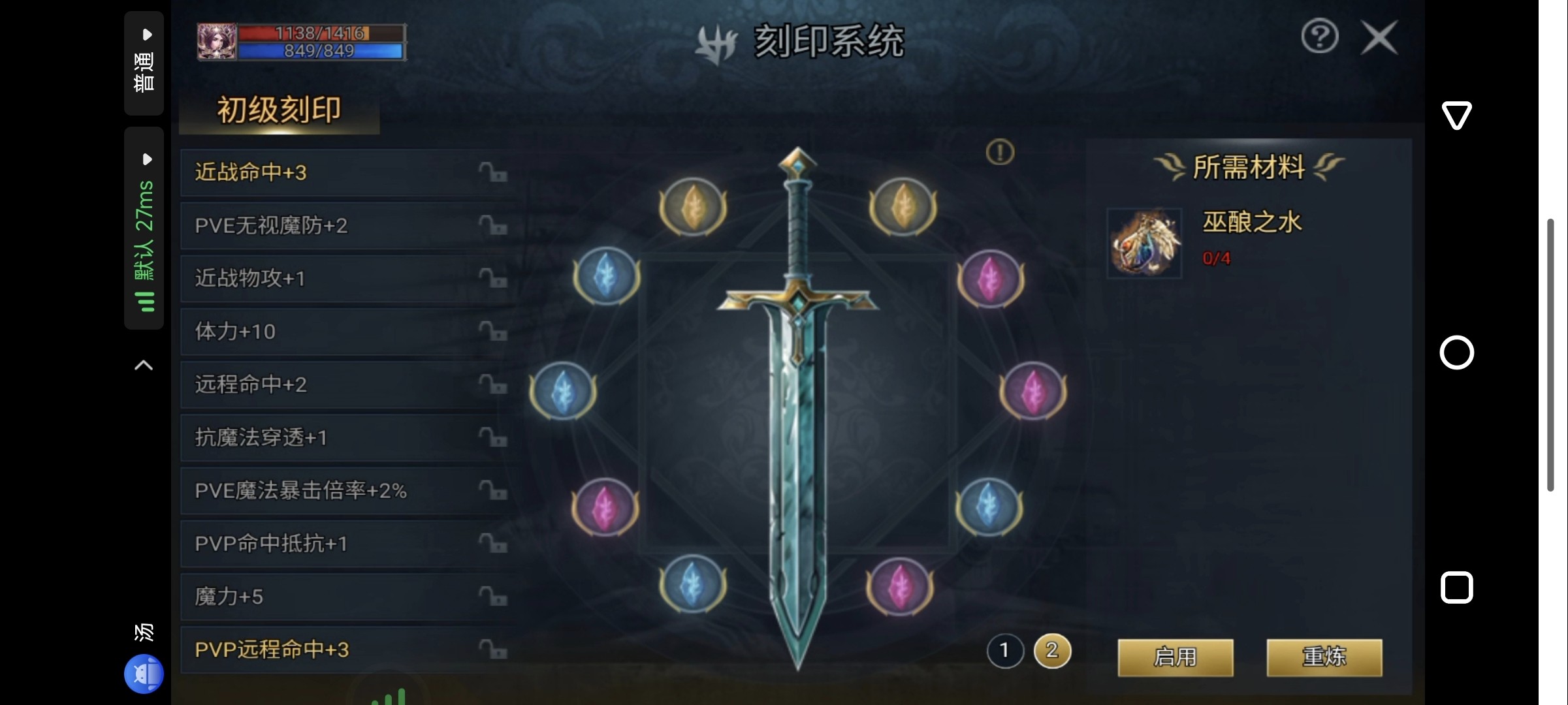The width and height of the screenshot is (1568, 705).
Task: Select the upper-left gold engraving gem
Action: [x=693, y=208]
